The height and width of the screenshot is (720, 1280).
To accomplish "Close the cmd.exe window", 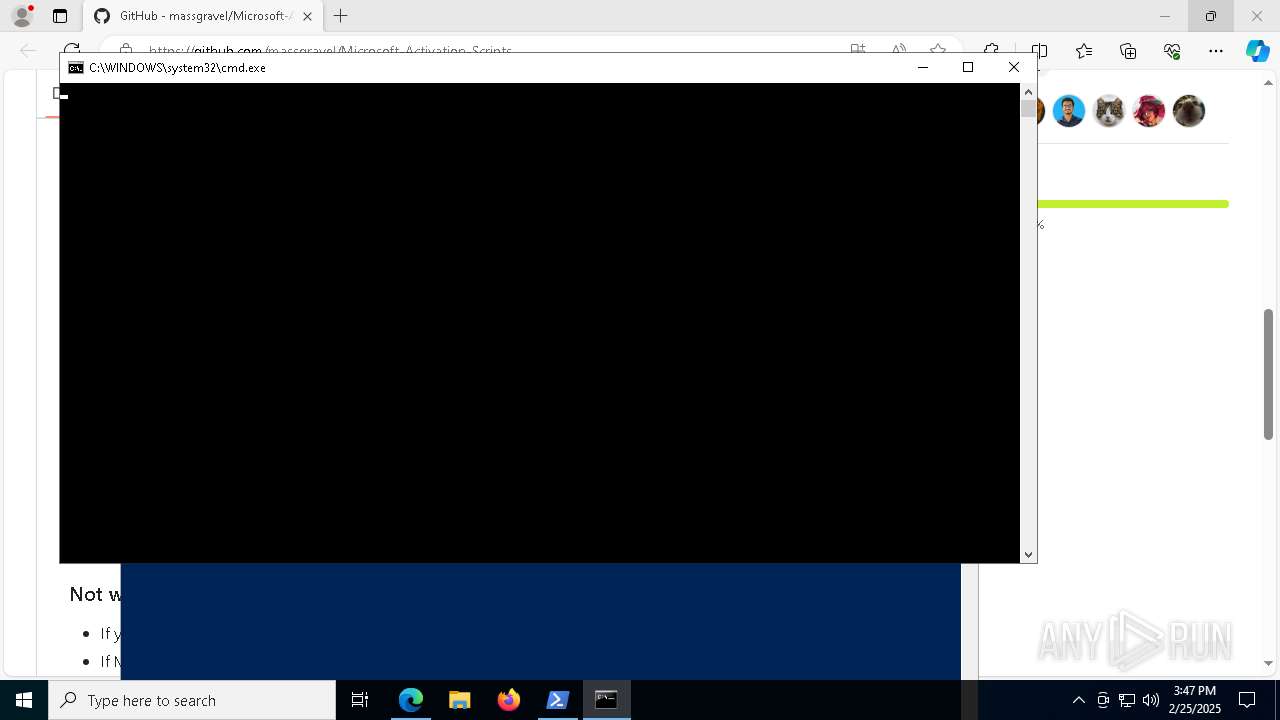I will pyautogui.click(x=1014, y=68).
